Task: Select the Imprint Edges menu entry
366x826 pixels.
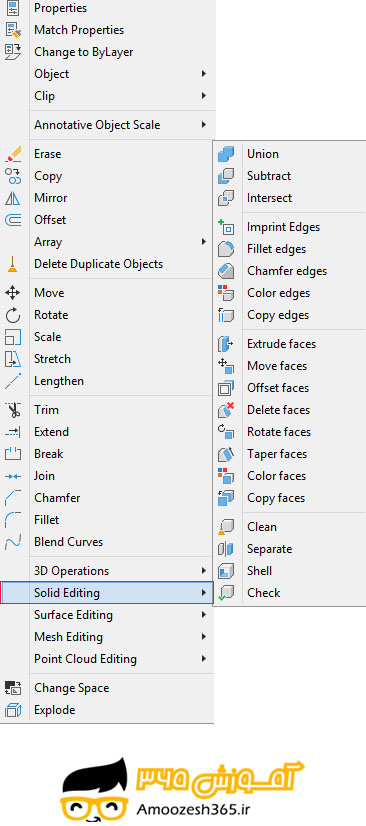Action: tap(283, 227)
